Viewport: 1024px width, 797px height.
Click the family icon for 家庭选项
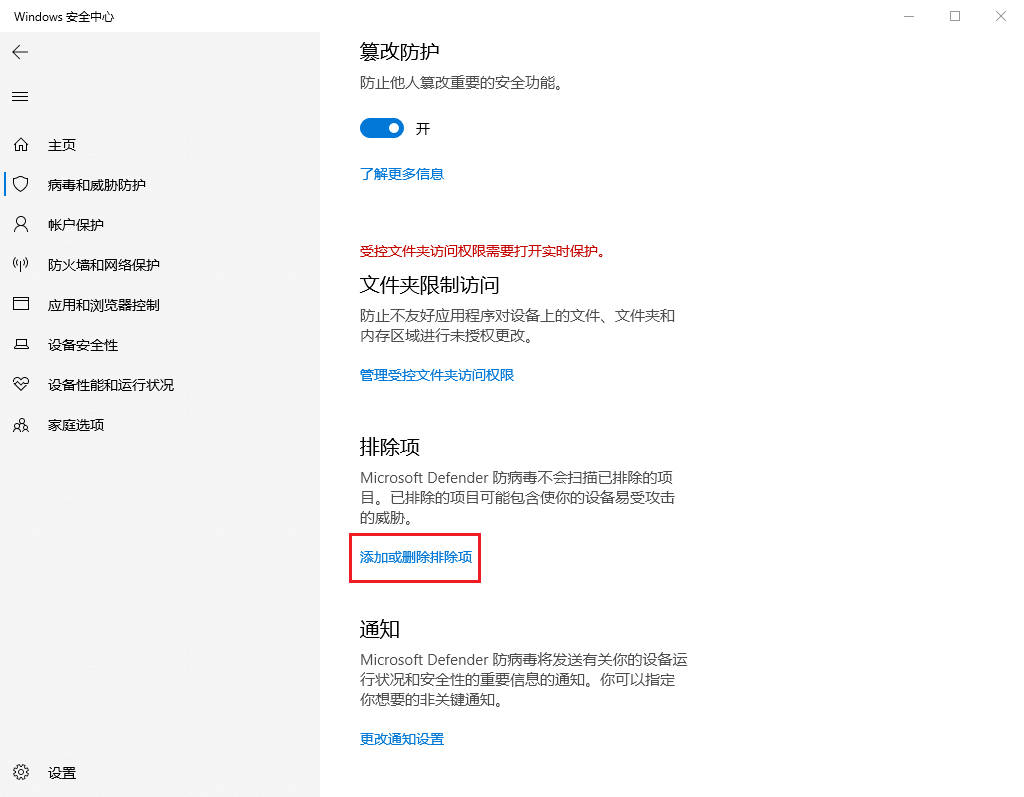(20, 425)
